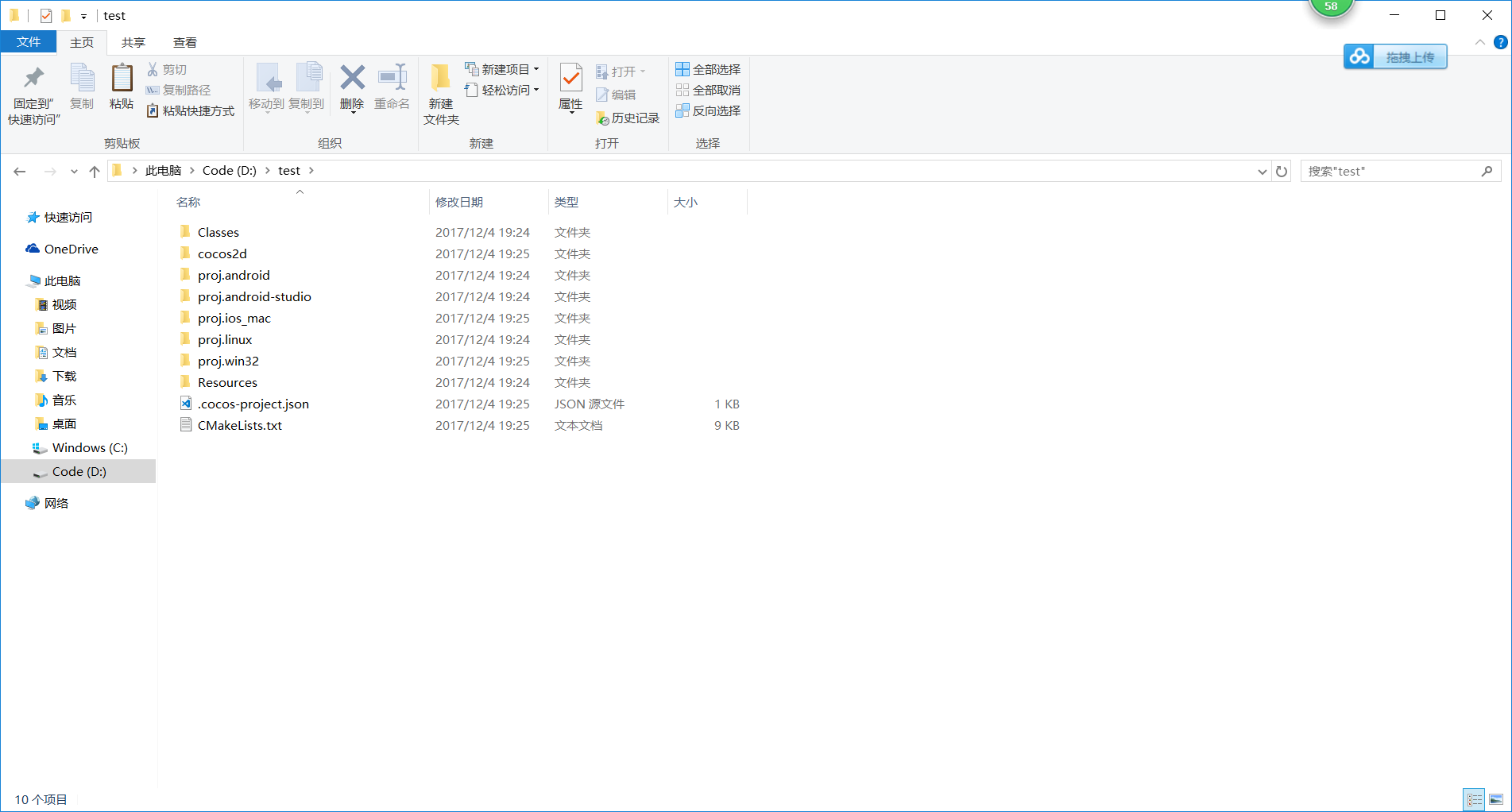Expand the Delete dropdown arrow
Screen dimensions: 1512x812
coord(353,113)
